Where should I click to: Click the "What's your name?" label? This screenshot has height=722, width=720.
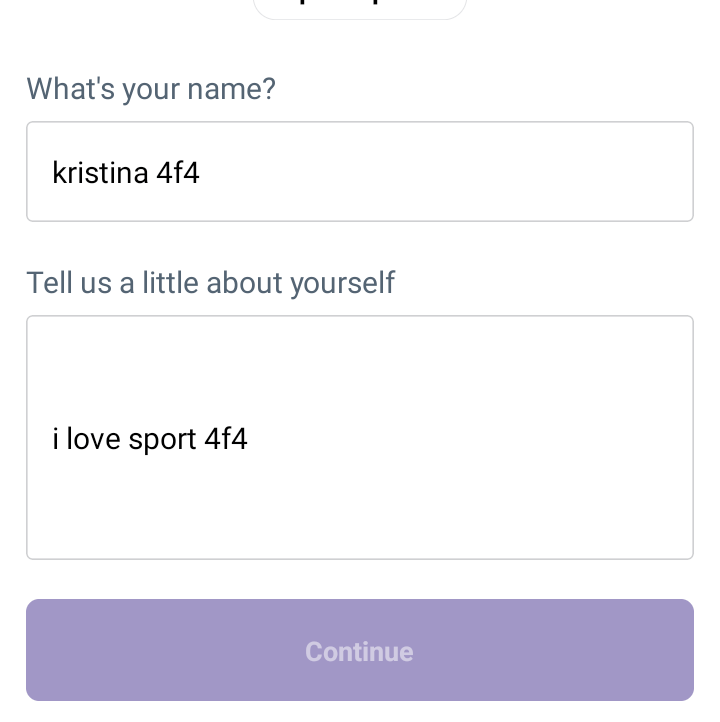click(x=151, y=89)
